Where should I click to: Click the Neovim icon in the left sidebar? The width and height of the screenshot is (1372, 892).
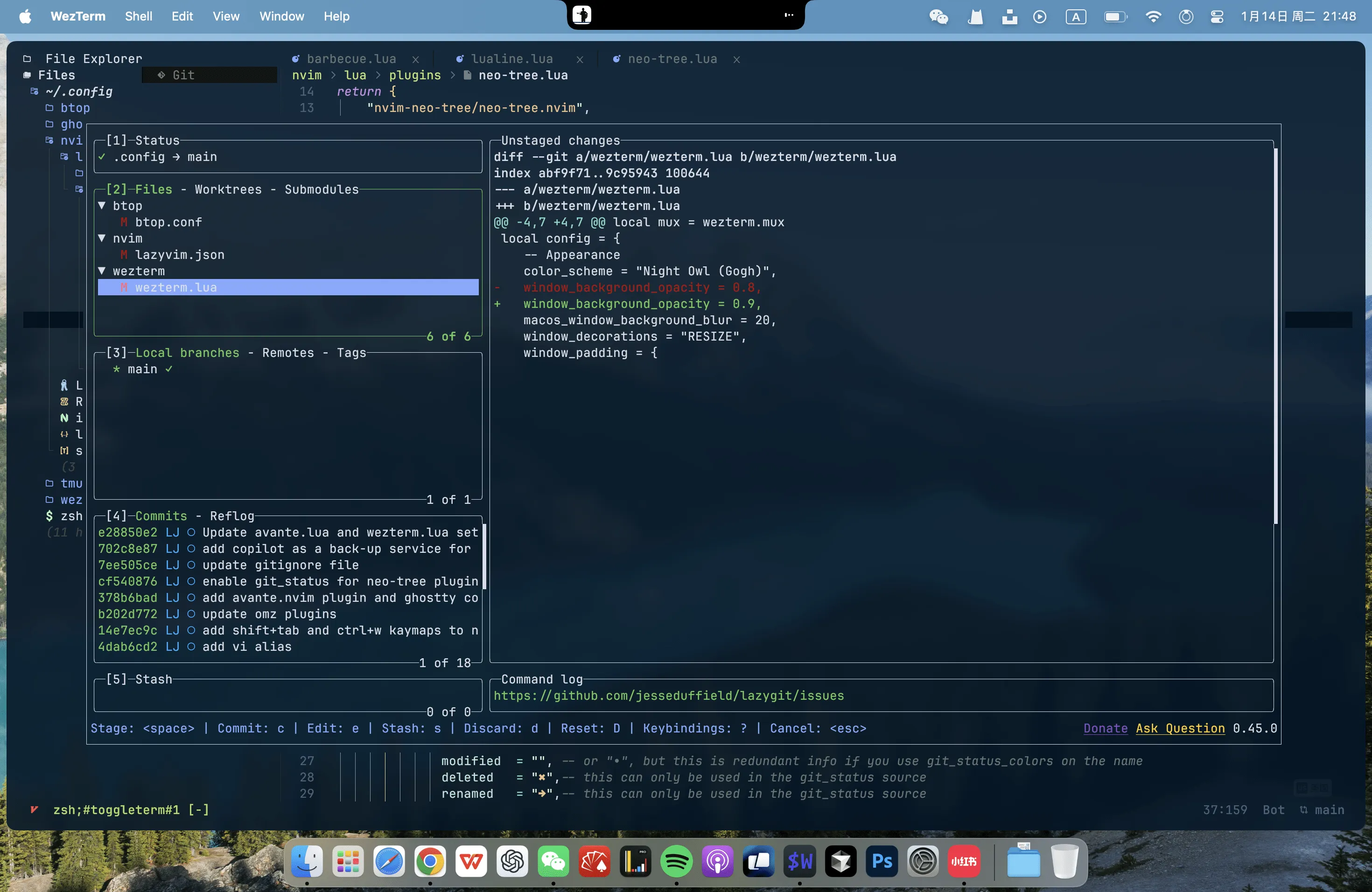pyautogui.click(x=65, y=418)
